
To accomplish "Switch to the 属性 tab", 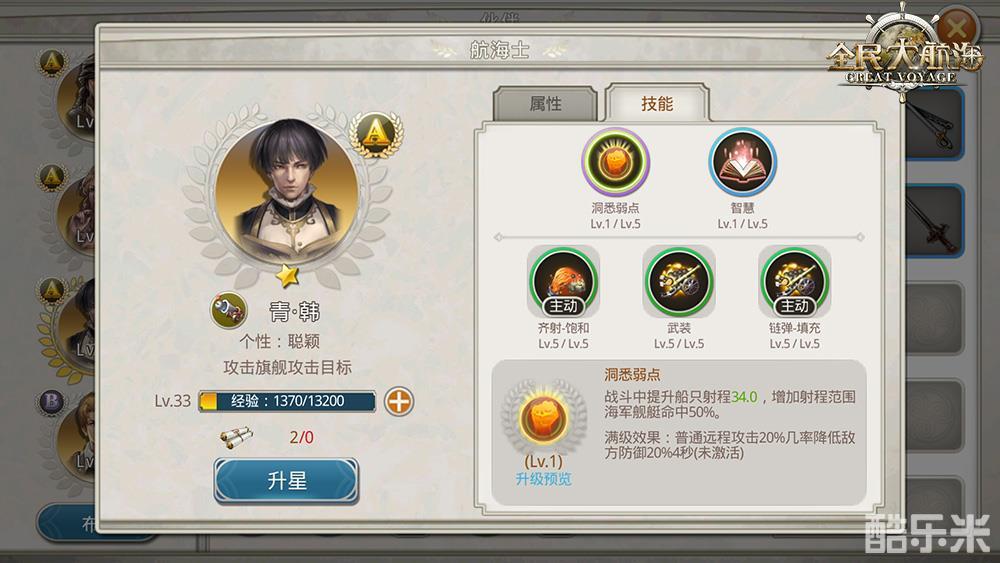I will (545, 103).
